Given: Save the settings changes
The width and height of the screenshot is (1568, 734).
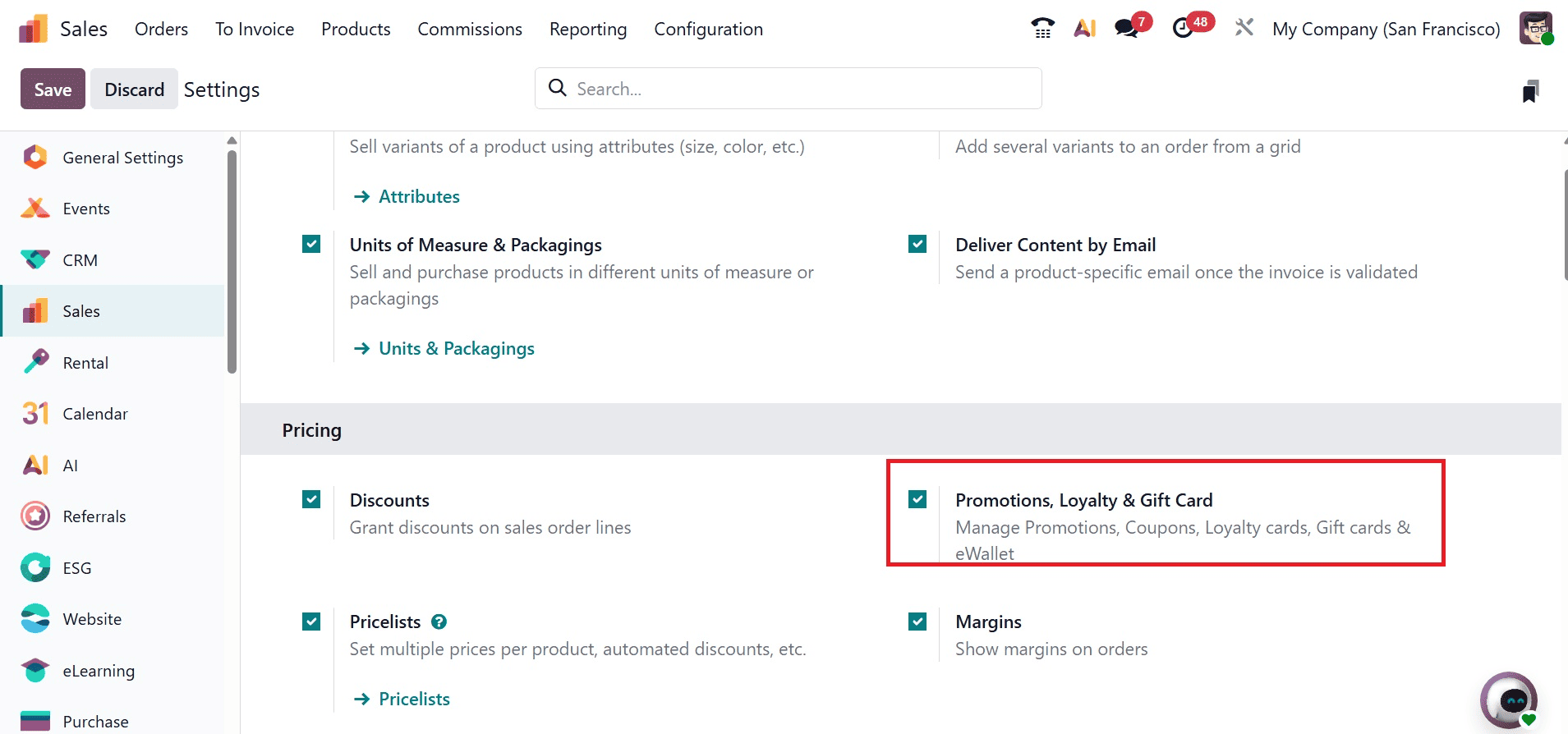Looking at the screenshot, I should (53, 89).
